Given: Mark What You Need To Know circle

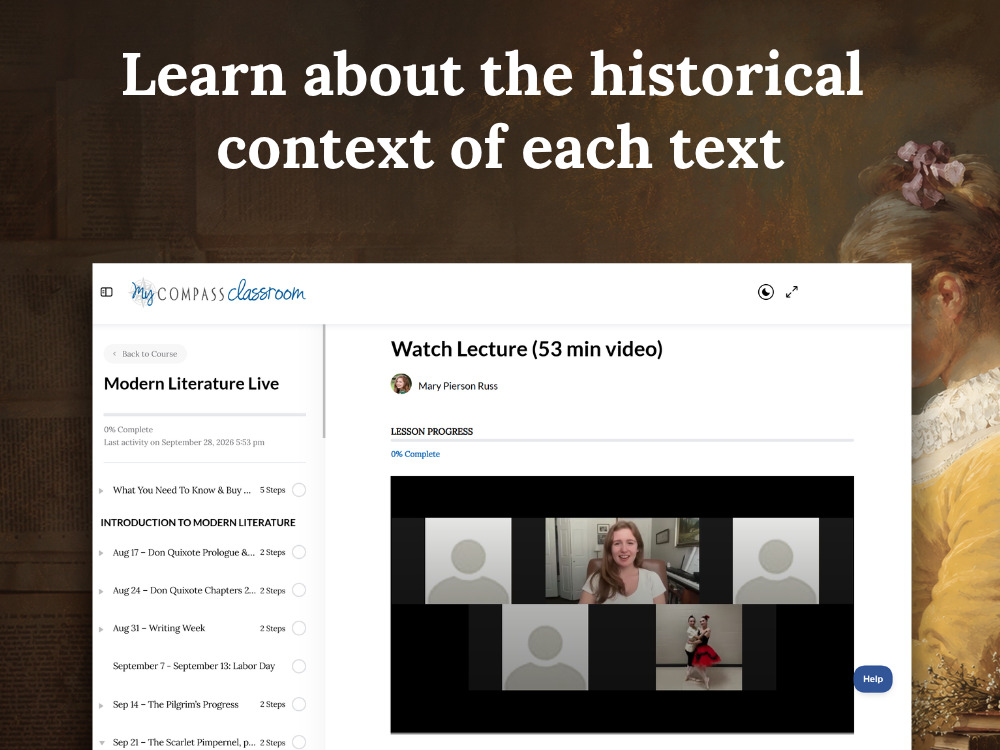Looking at the screenshot, I should click(298, 490).
